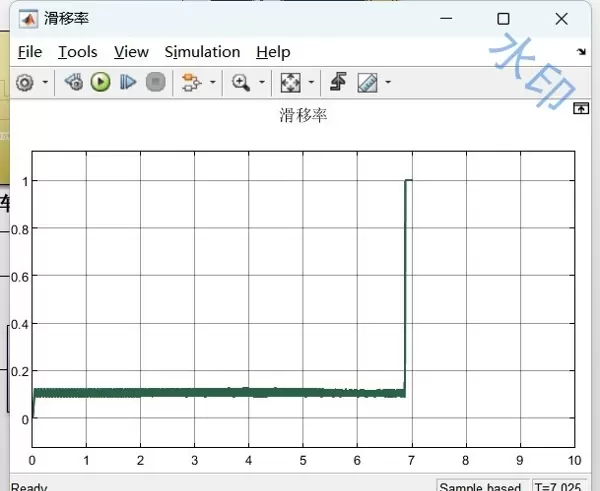
Task: Toggle the Triggers tool icon
Action: point(337,83)
